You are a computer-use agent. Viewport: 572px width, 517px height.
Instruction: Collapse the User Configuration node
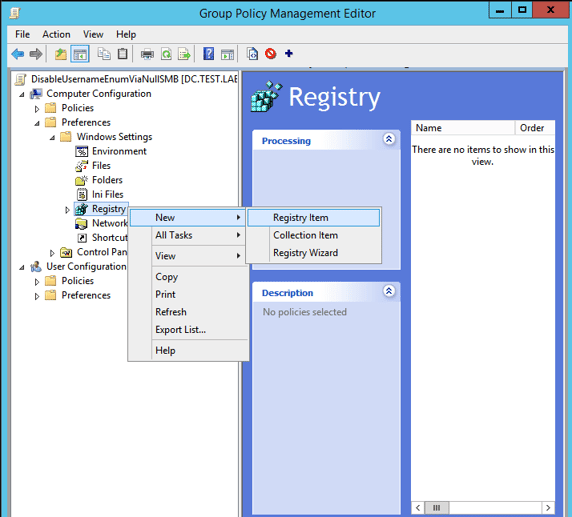22,267
